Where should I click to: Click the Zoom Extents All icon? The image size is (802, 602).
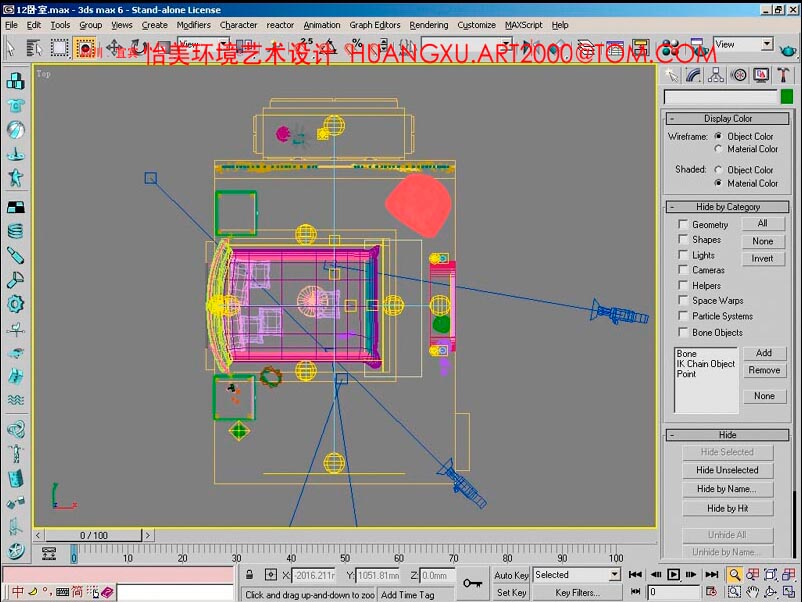(x=788, y=575)
